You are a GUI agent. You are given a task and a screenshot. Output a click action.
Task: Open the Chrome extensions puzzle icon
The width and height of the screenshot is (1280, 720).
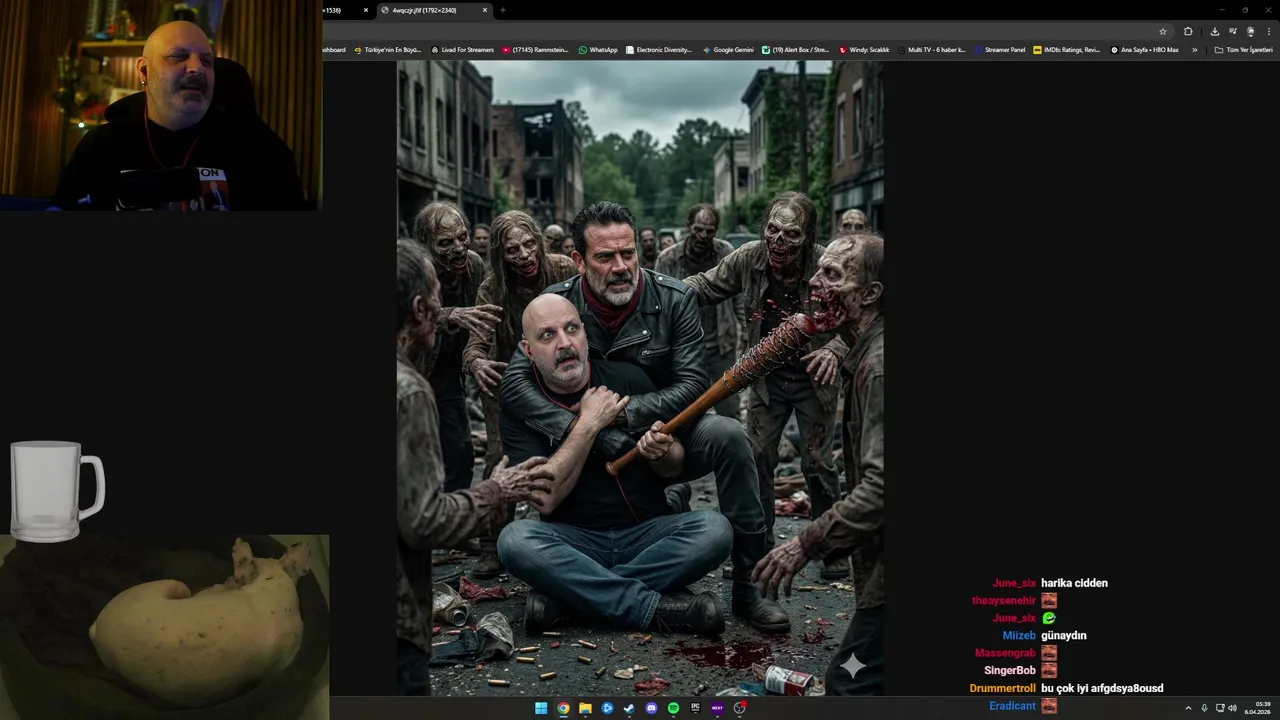tap(1188, 31)
